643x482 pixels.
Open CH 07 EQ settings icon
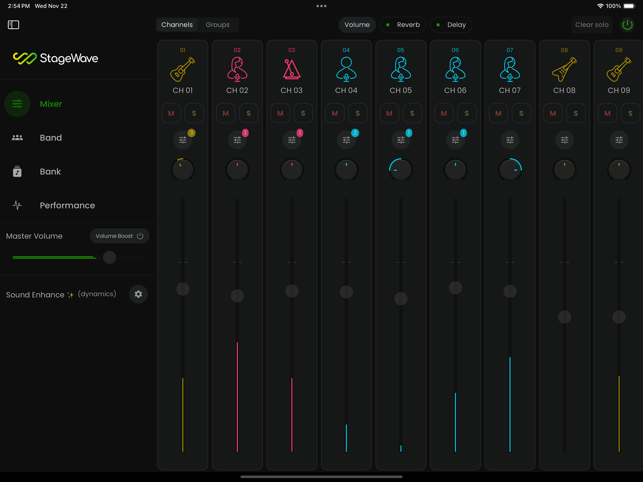coord(510,140)
